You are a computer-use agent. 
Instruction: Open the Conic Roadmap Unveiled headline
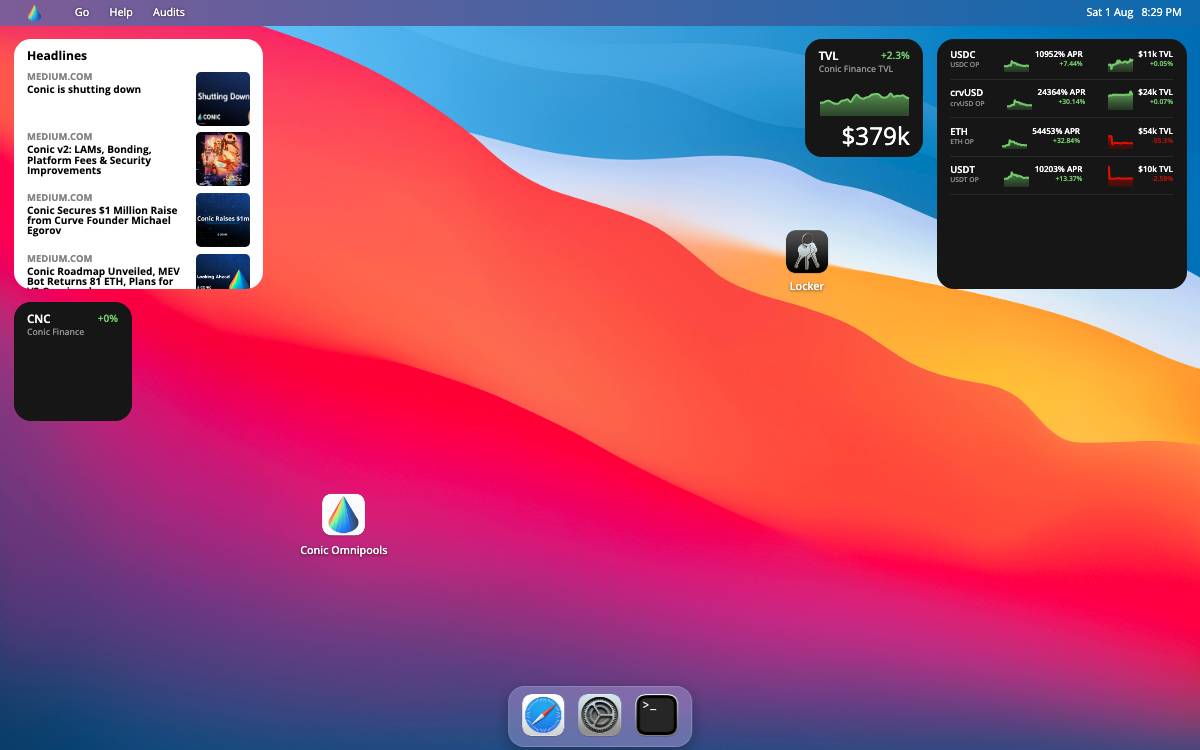103,276
